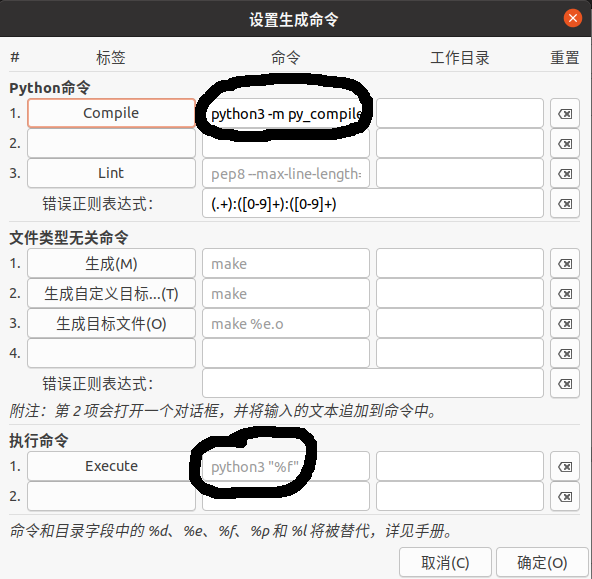Viewport: 592px width, 579px height.
Task: Click the 命令 column header
Action: (286, 58)
